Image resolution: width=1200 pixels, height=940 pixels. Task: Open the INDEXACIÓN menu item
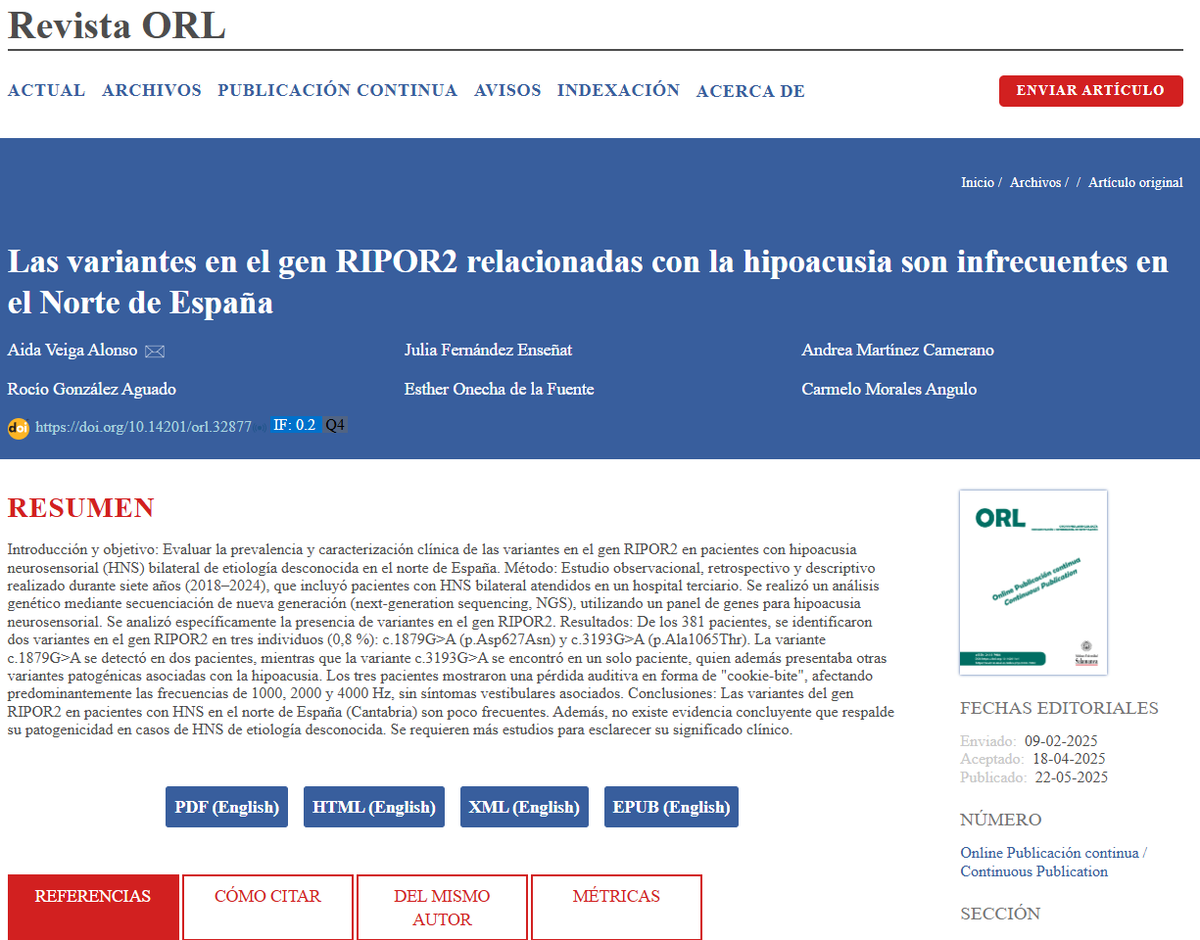(618, 90)
